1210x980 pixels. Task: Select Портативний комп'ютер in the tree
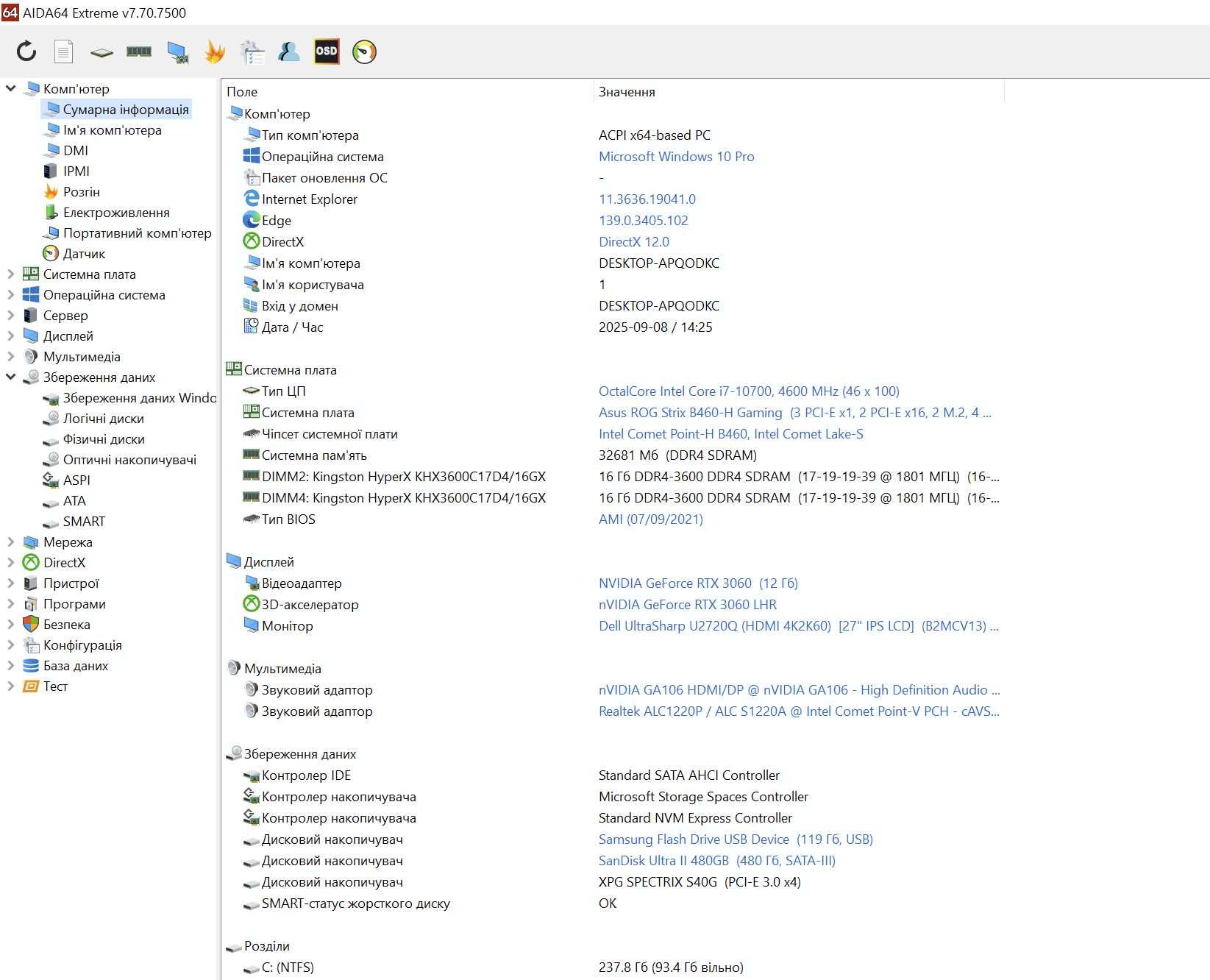137,232
